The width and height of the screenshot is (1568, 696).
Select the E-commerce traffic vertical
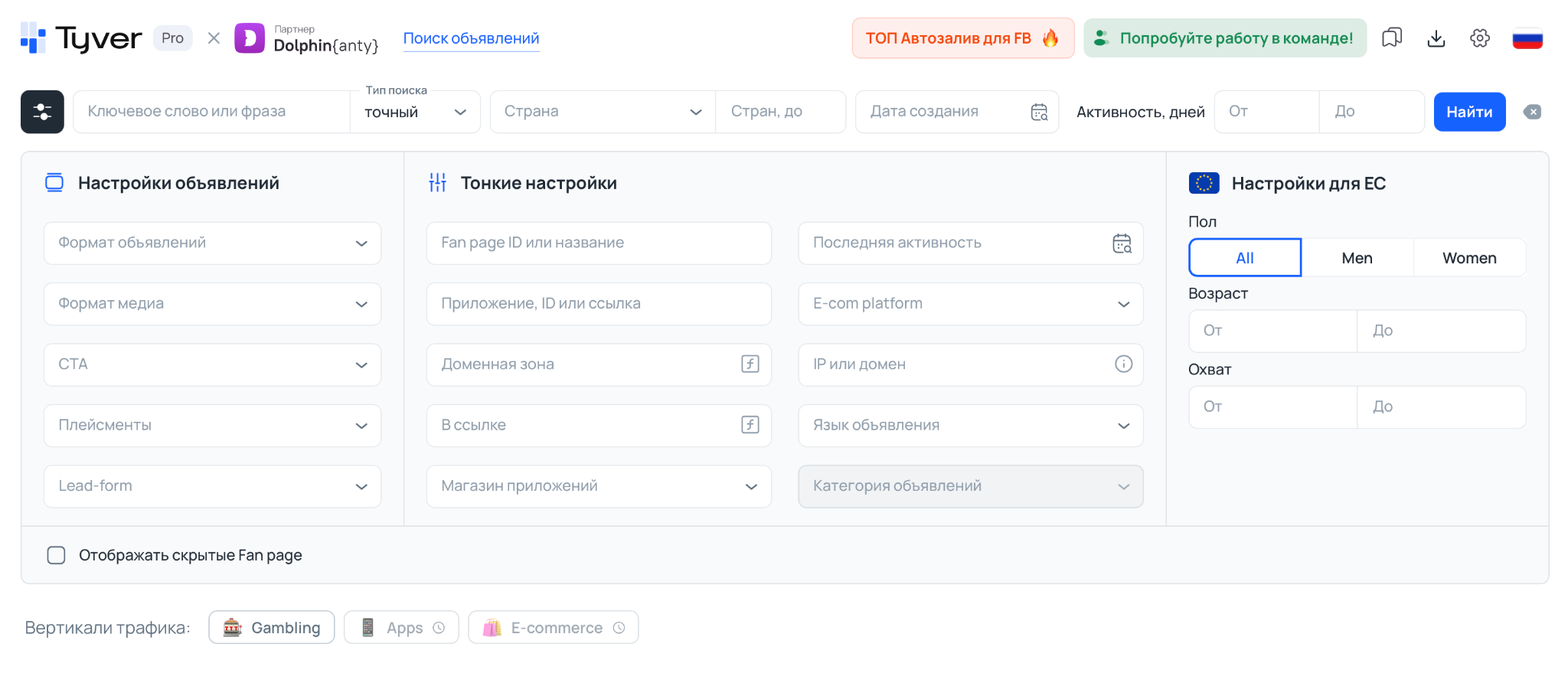(554, 628)
